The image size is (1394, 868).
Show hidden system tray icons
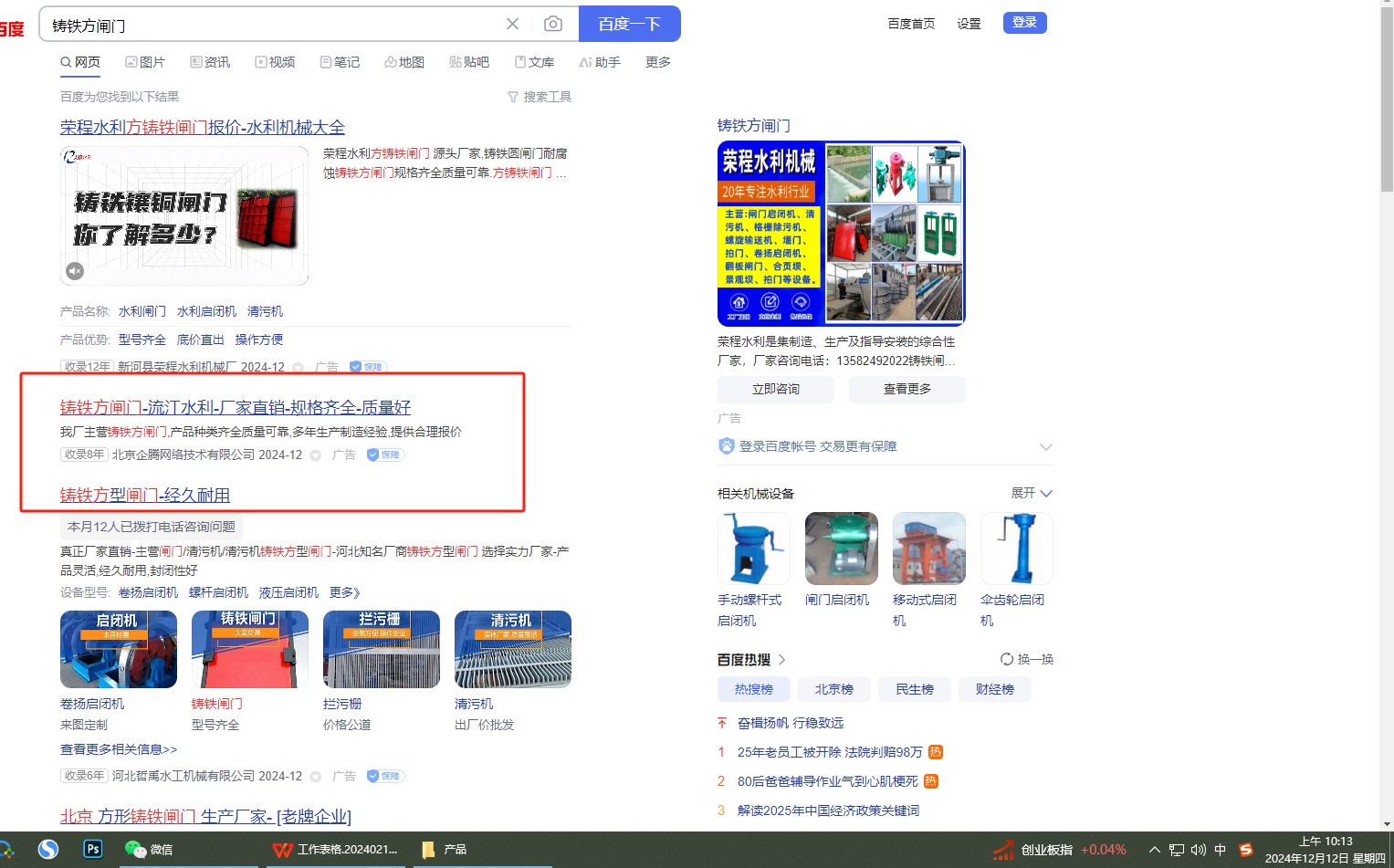pos(1154,850)
